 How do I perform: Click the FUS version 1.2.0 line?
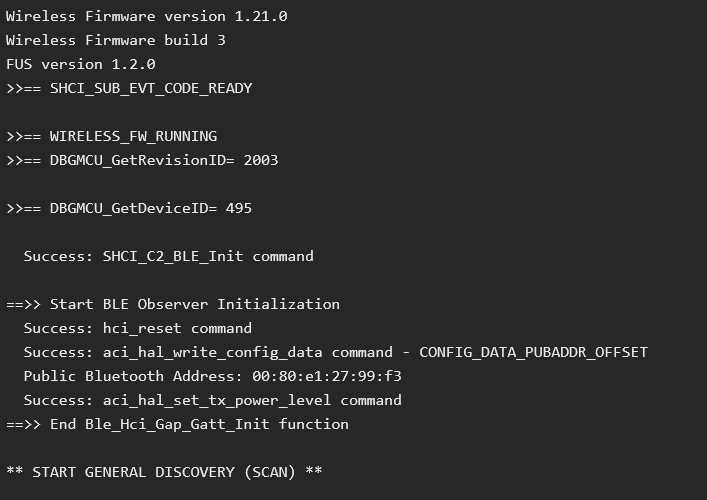click(x=80, y=64)
